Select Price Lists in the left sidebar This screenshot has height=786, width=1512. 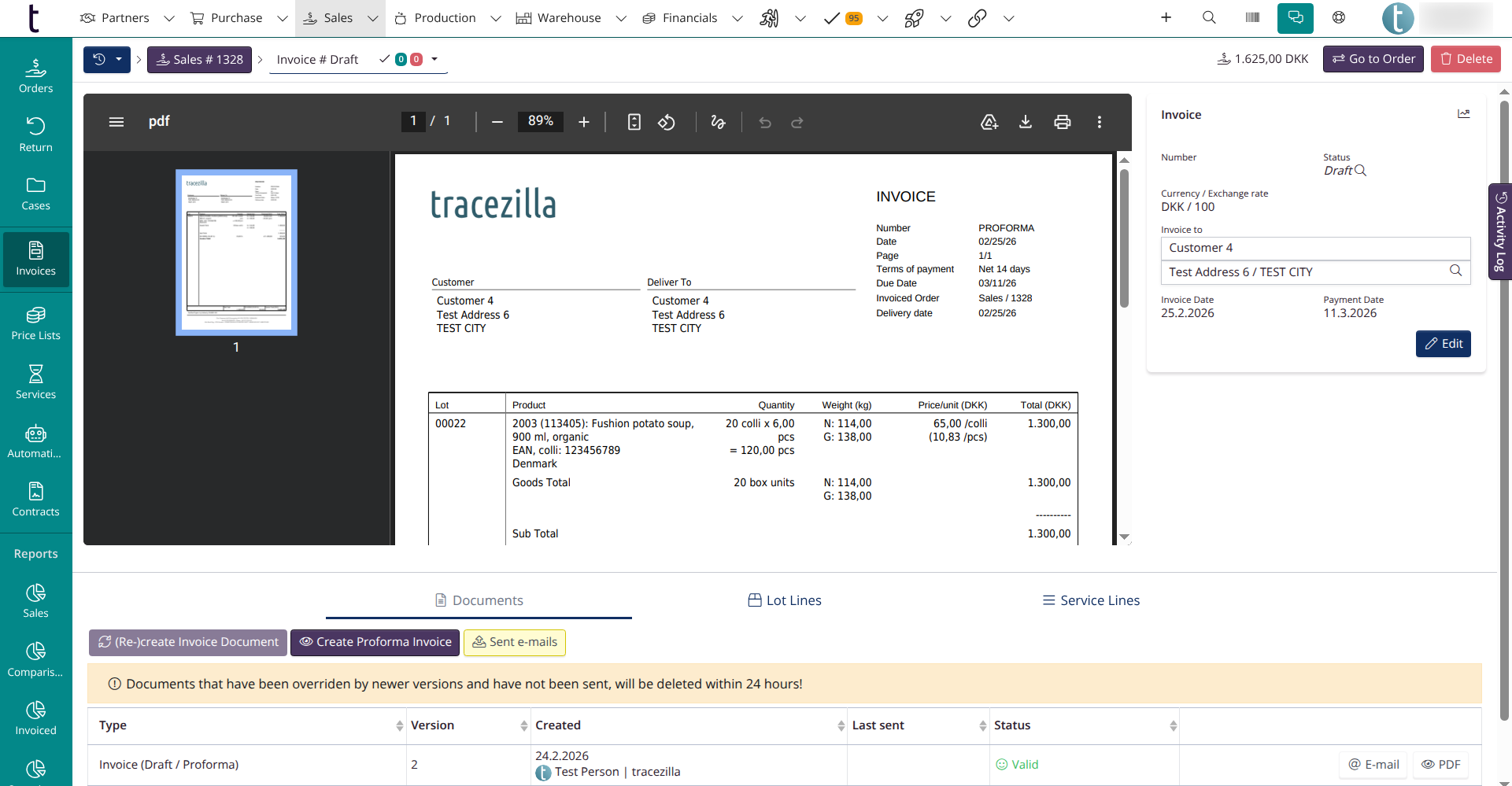pos(35,321)
